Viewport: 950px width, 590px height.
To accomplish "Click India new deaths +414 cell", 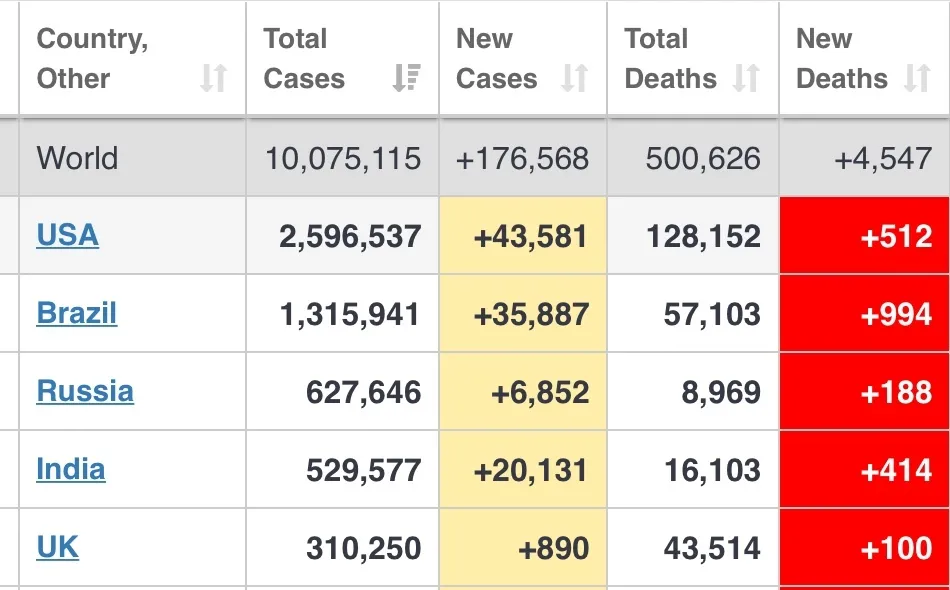I will coord(865,470).
